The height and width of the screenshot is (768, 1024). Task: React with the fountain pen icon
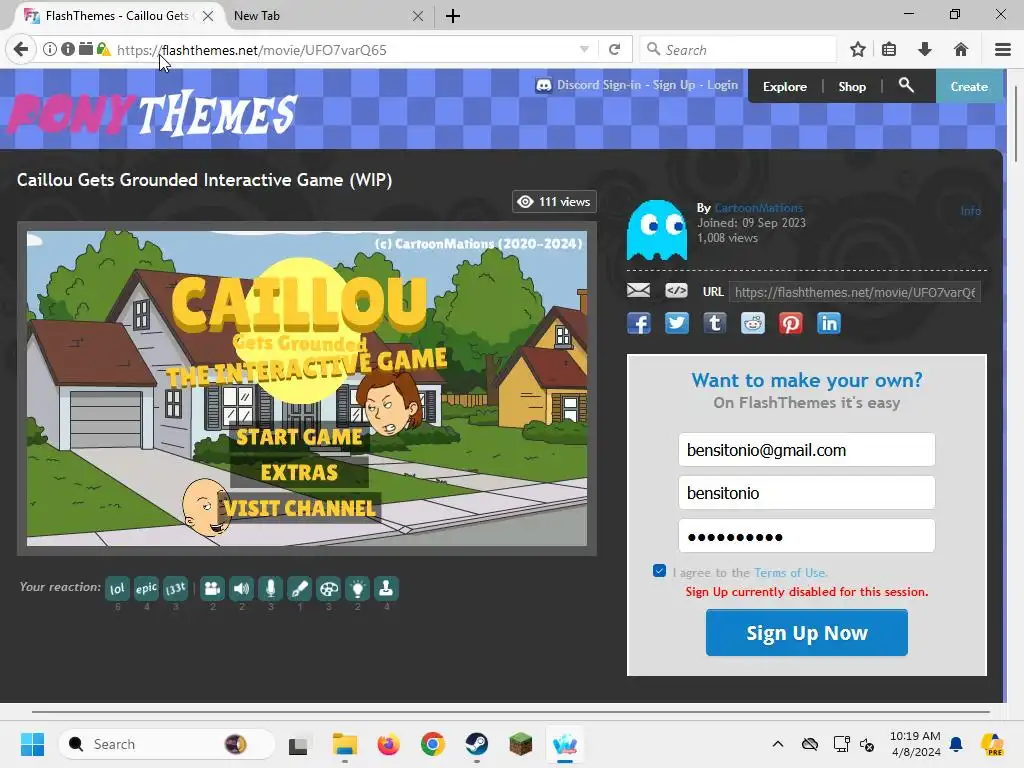[300, 588]
